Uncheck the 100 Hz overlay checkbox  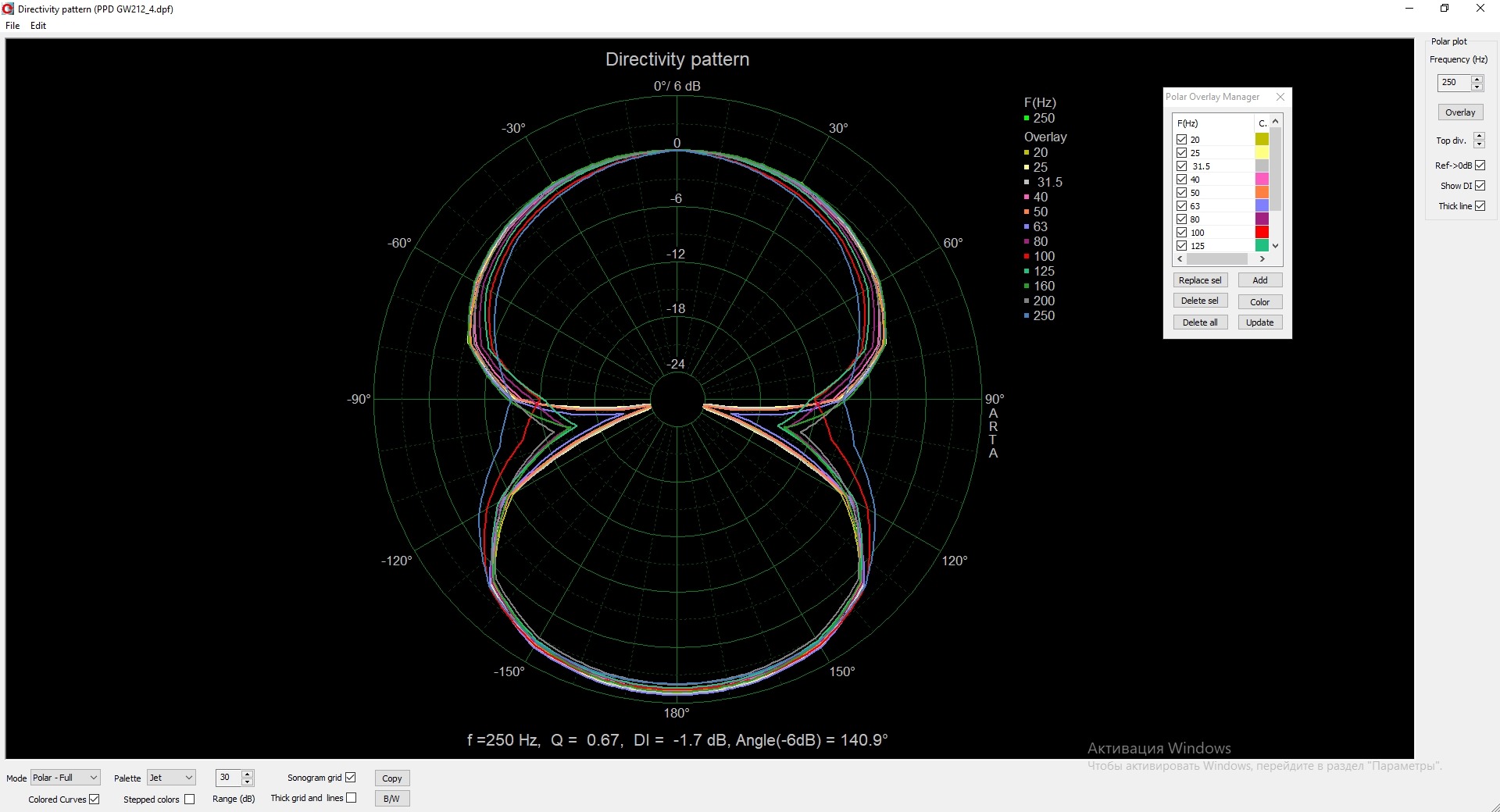1181,233
